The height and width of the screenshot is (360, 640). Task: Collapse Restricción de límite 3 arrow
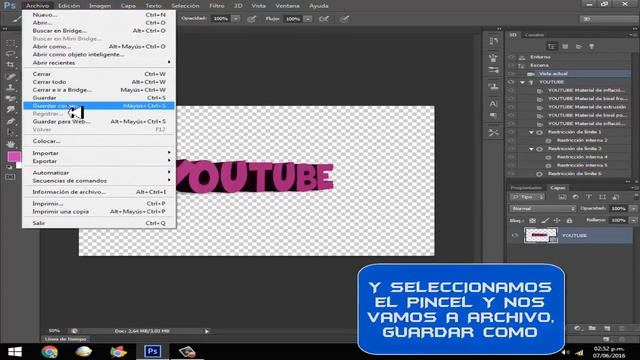531,149
